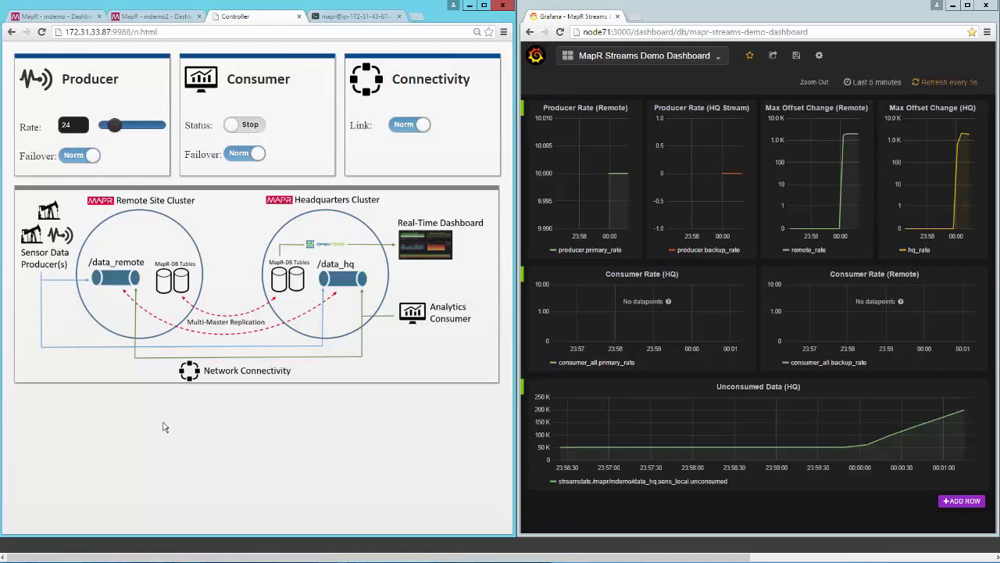The height and width of the screenshot is (563, 1000).
Task: Click the Headquarters MapR-DB Tables icon
Action: 288,279
